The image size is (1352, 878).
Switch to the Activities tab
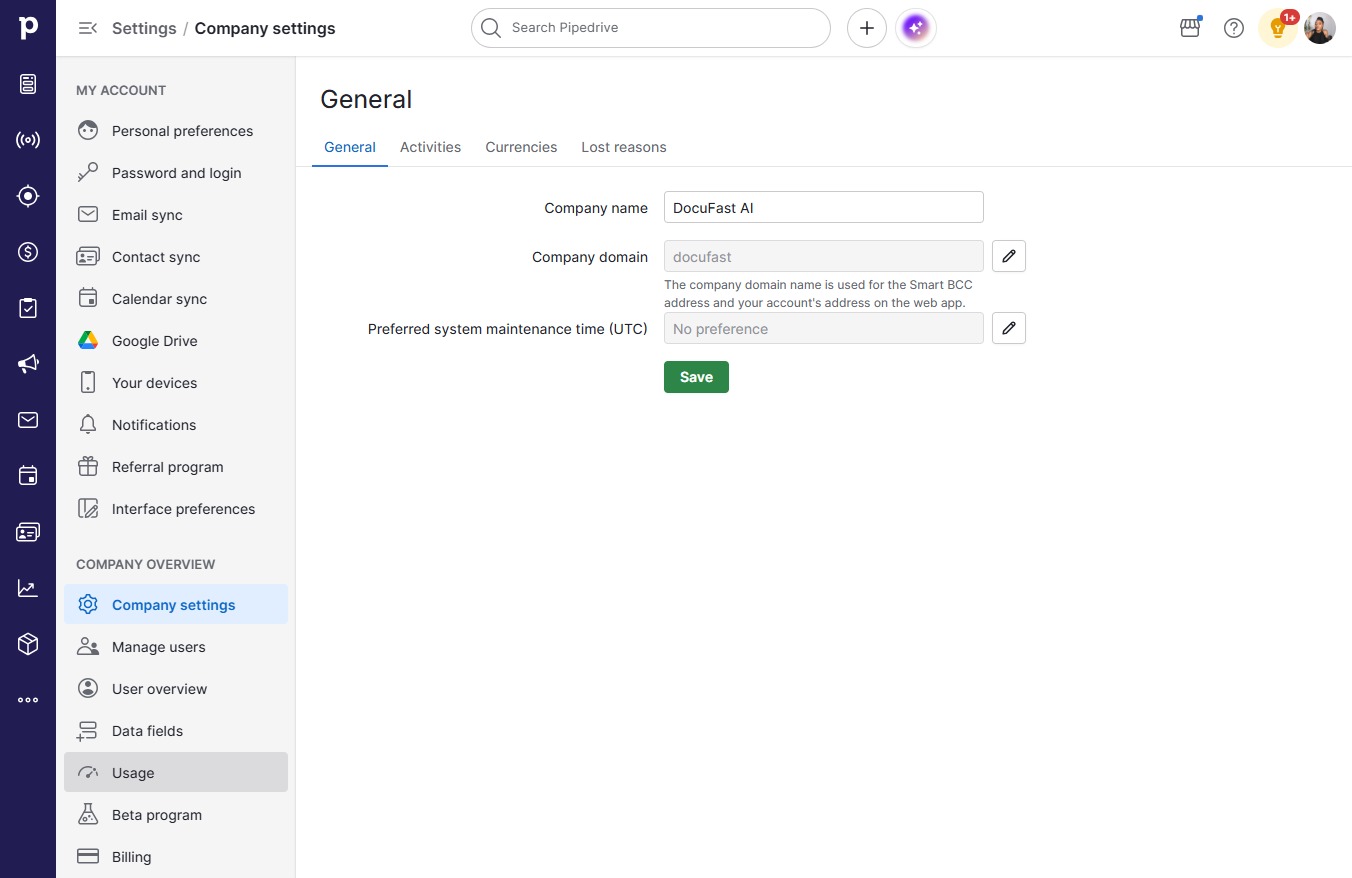pyautogui.click(x=431, y=147)
